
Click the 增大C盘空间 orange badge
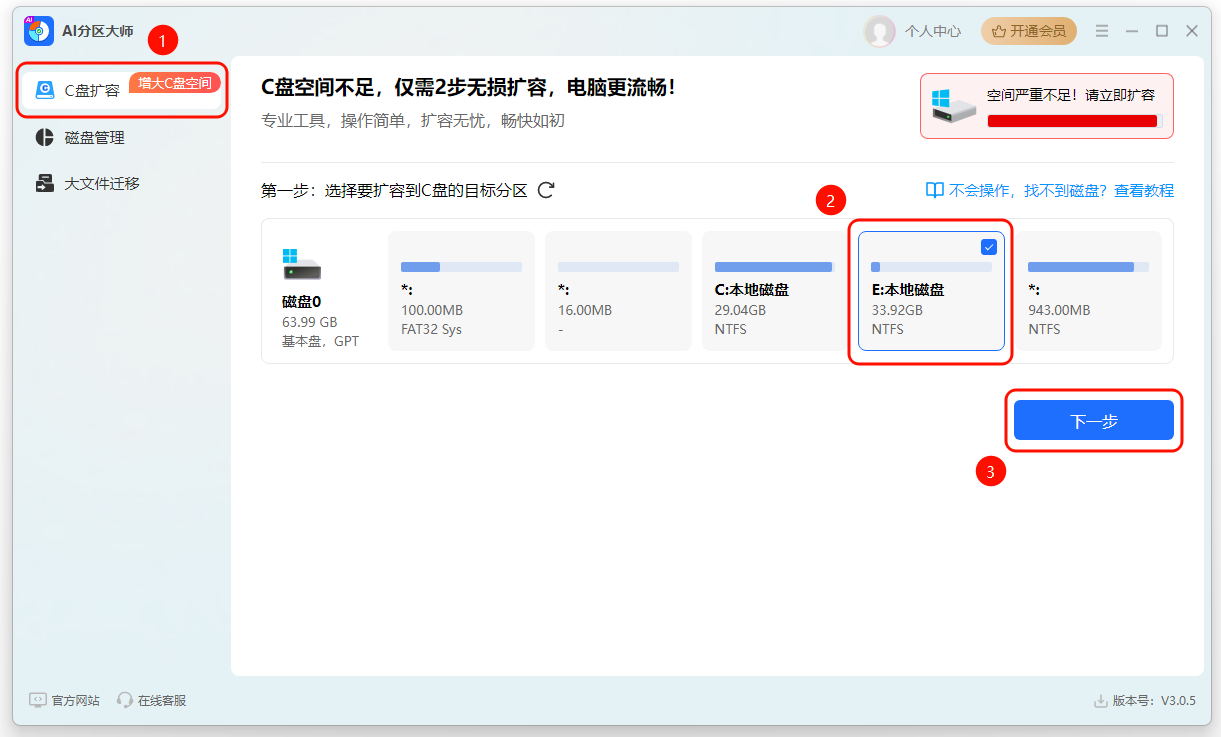tap(175, 83)
